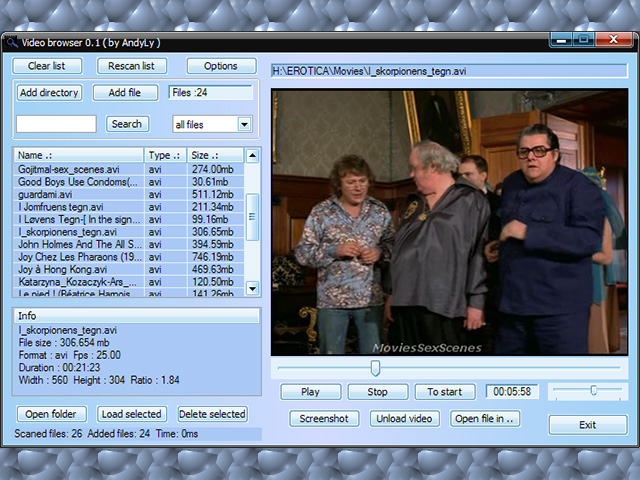Click the Add file button

tap(125, 93)
